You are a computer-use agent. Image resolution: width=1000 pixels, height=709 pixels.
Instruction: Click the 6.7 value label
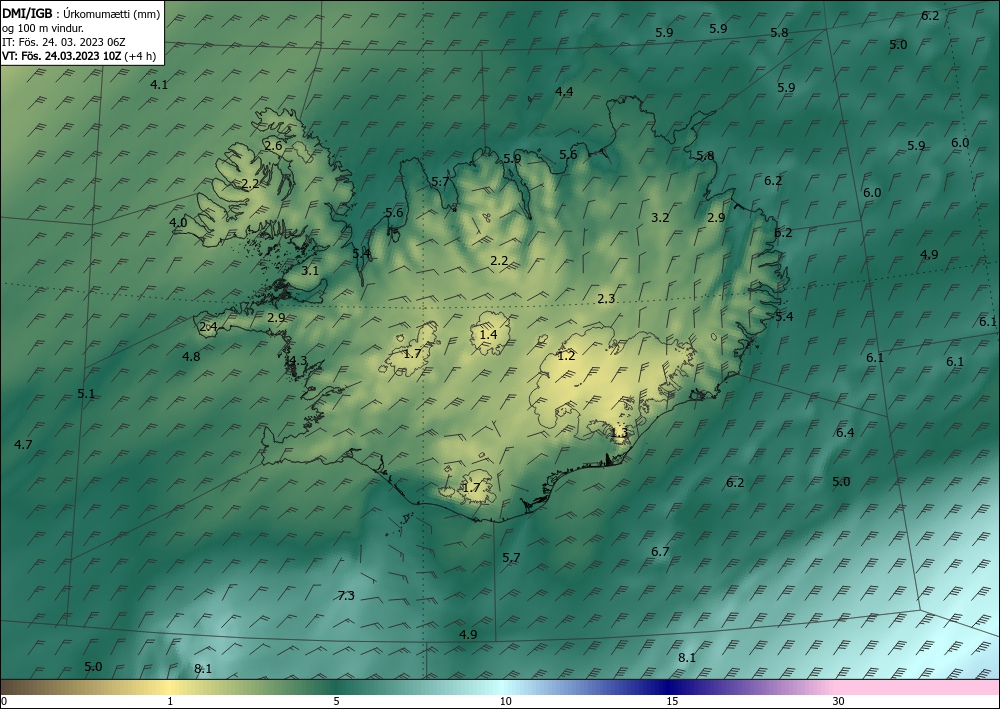point(660,552)
